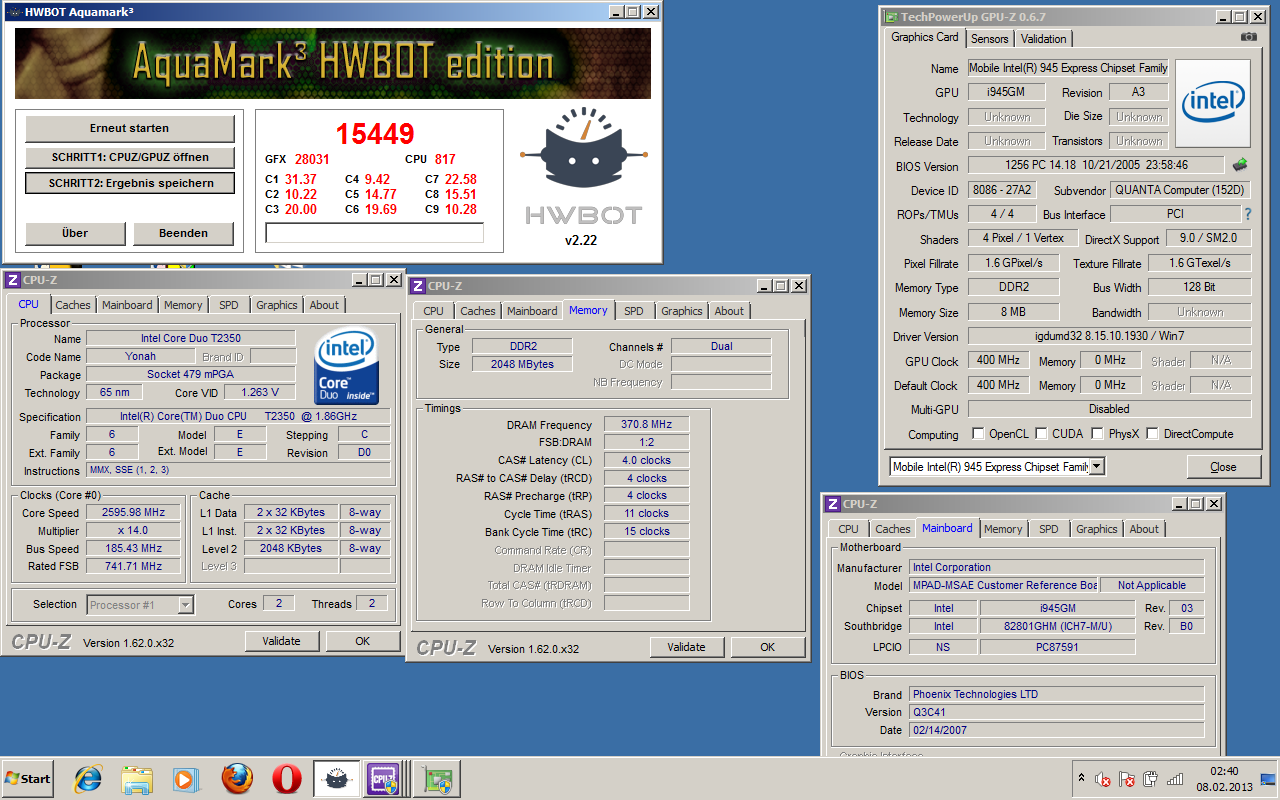The image size is (1280, 800).
Task: Click the GPU-Z screenshot camera icon
Action: point(1248,37)
